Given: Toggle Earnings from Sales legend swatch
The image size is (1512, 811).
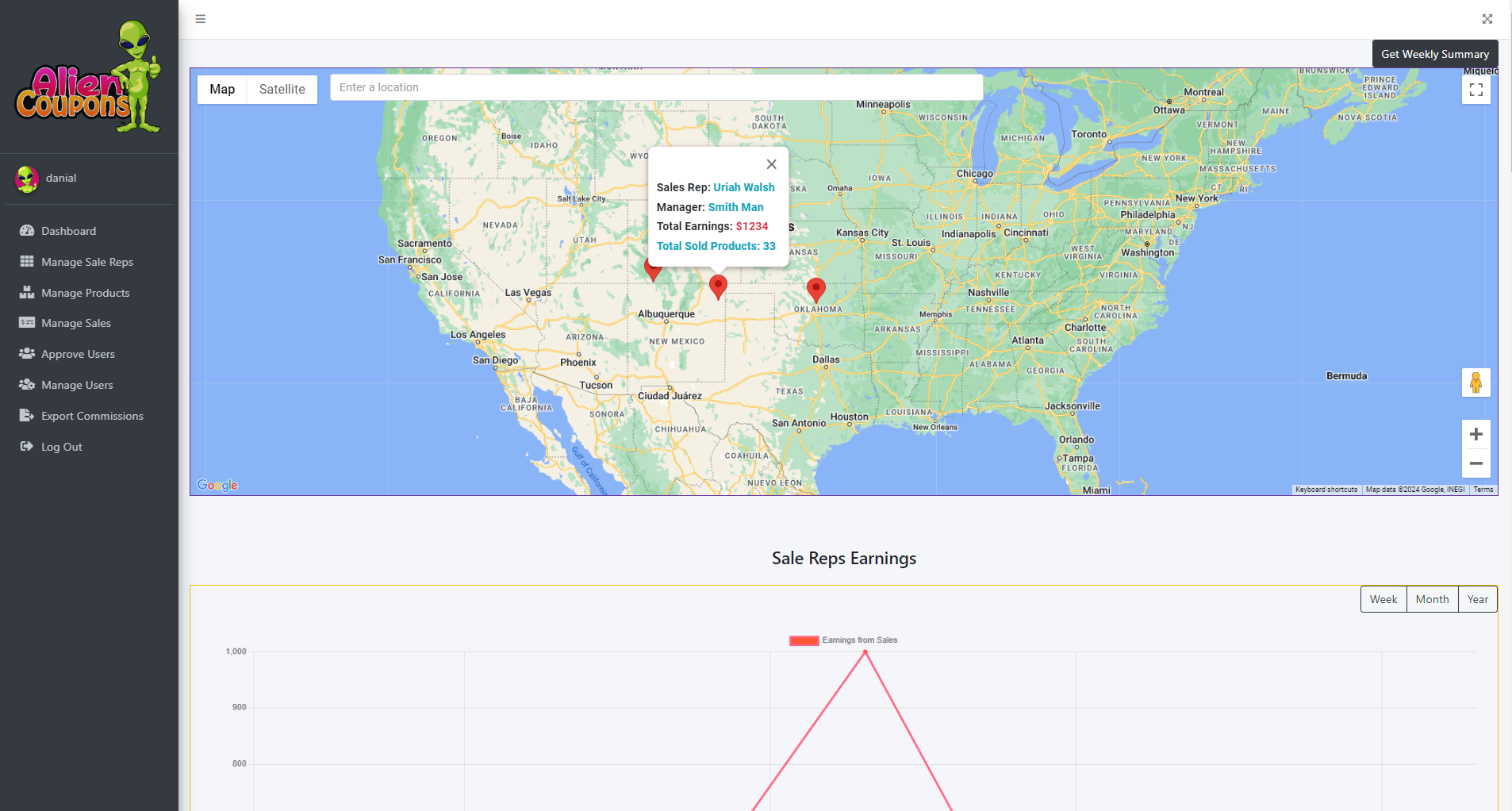Looking at the screenshot, I should (x=804, y=640).
